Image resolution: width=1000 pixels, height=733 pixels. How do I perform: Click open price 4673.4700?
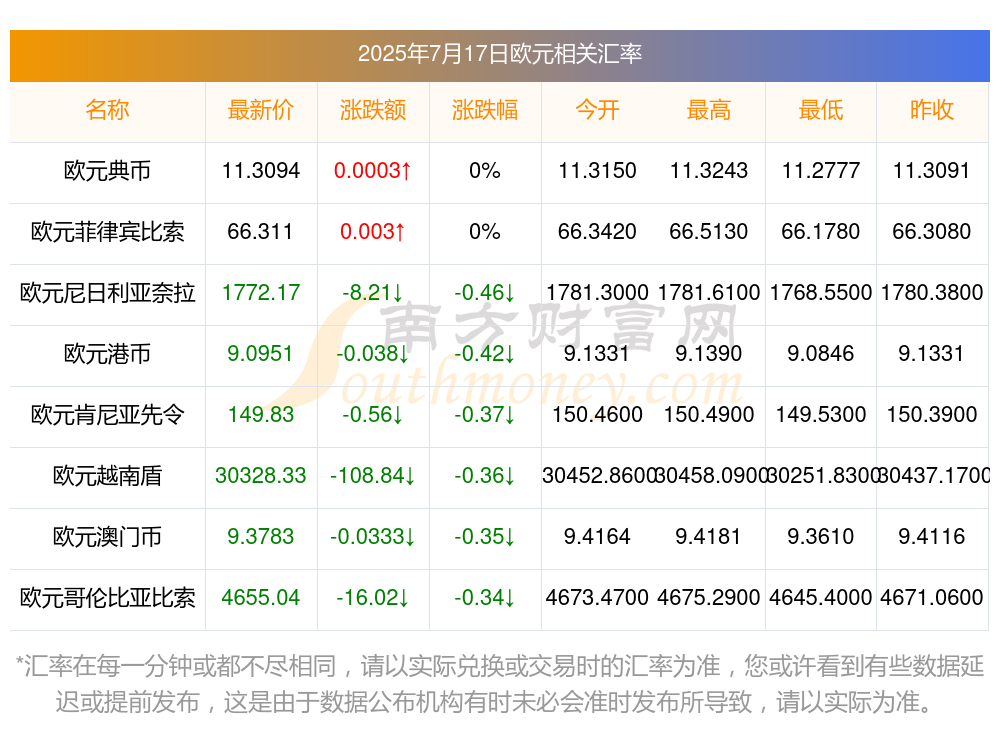click(x=597, y=598)
